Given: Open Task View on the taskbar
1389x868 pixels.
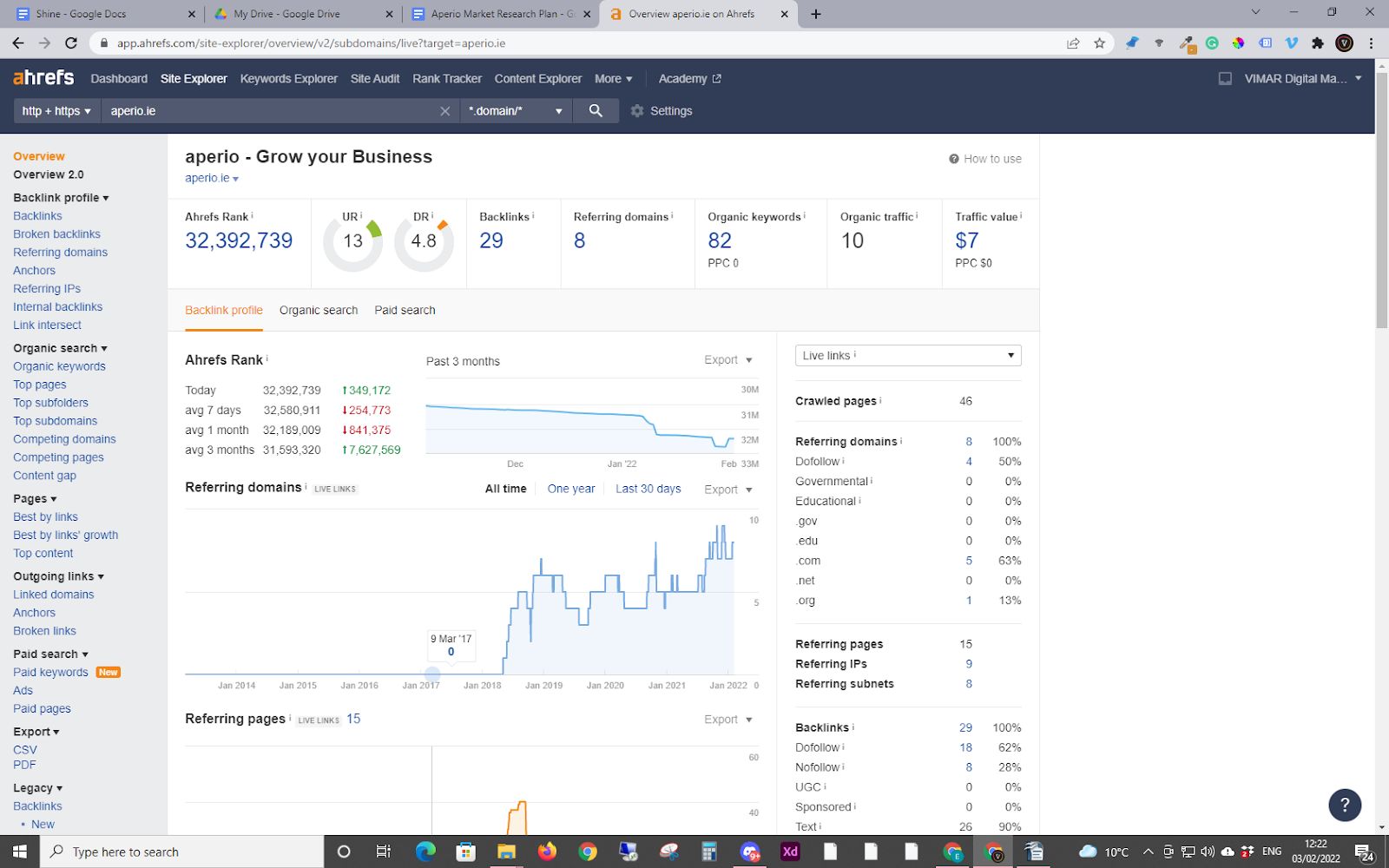Looking at the screenshot, I should [x=383, y=852].
